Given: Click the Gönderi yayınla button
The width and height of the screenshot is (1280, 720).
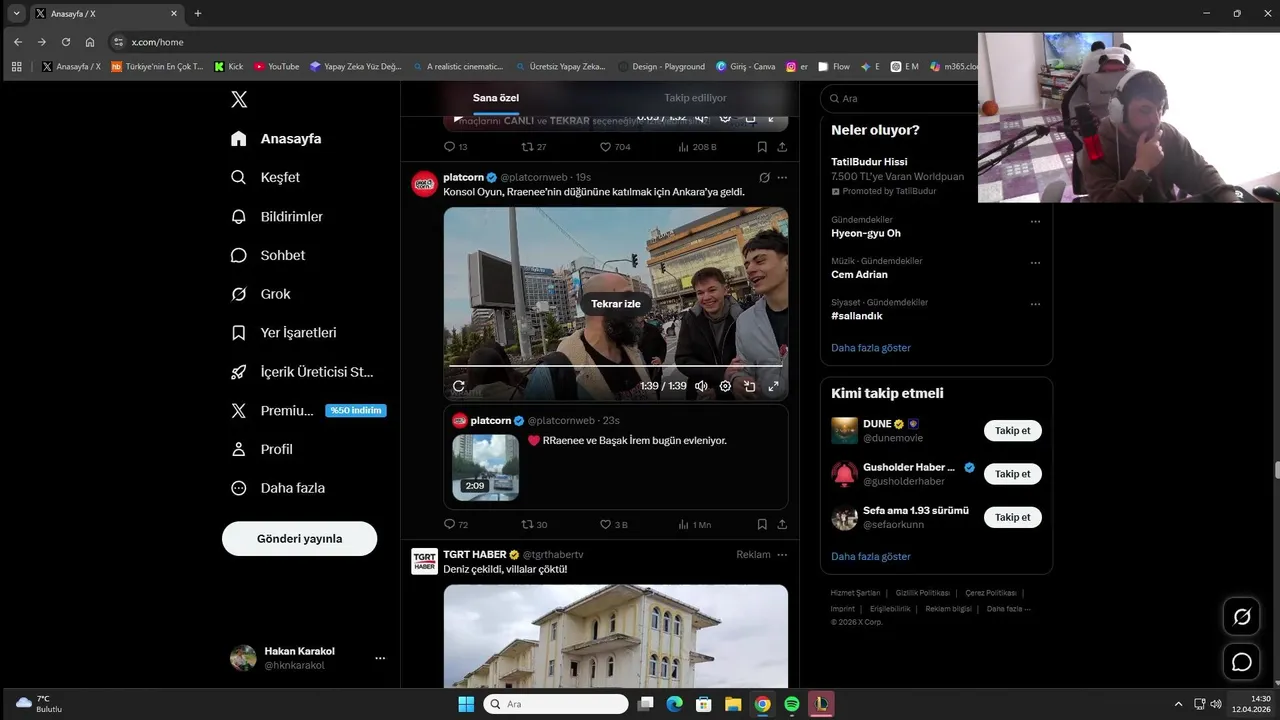Looking at the screenshot, I should (x=299, y=538).
